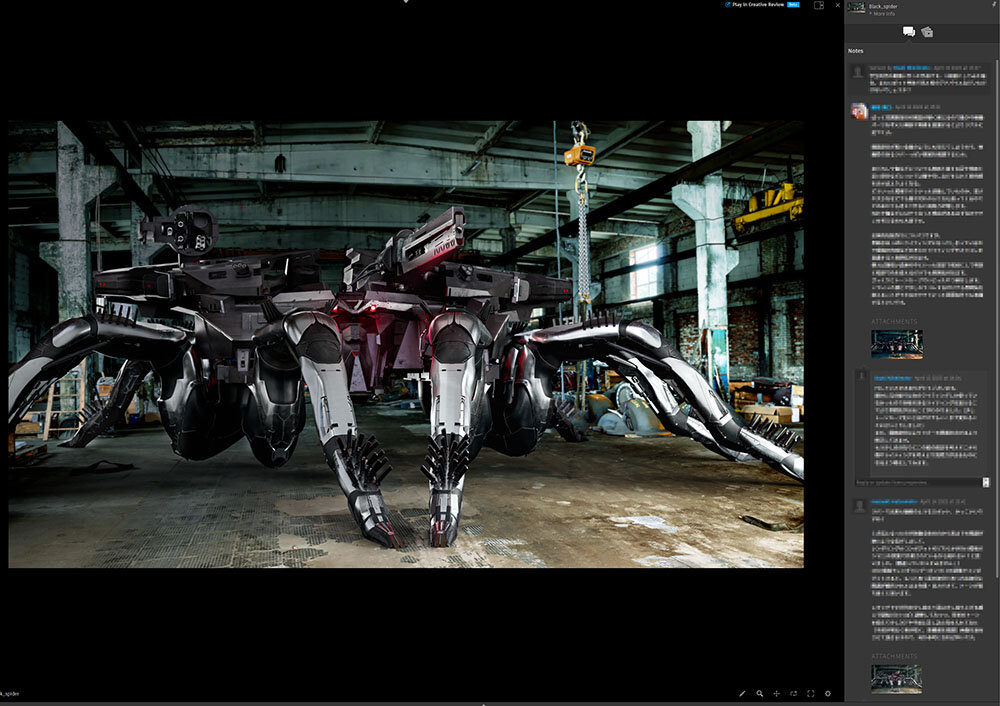Click Play in Creative Review link
The image size is (1000, 706).
(758, 5)
